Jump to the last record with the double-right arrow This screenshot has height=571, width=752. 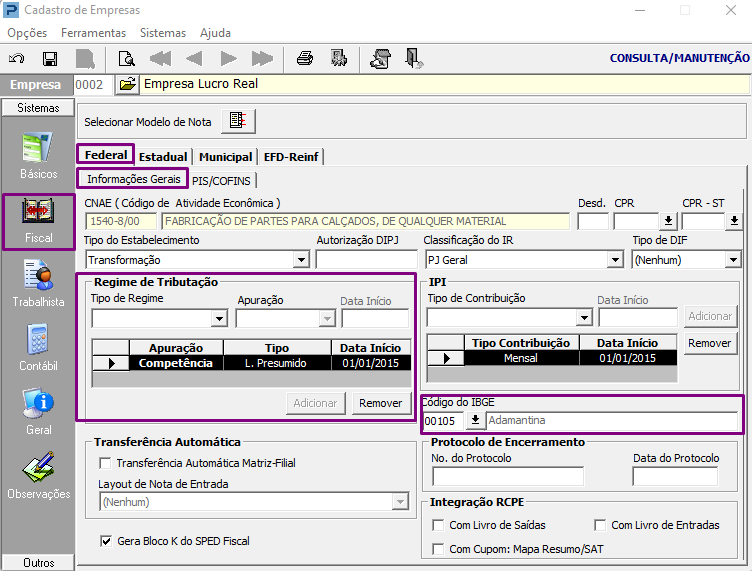click(x=262, y=59)
